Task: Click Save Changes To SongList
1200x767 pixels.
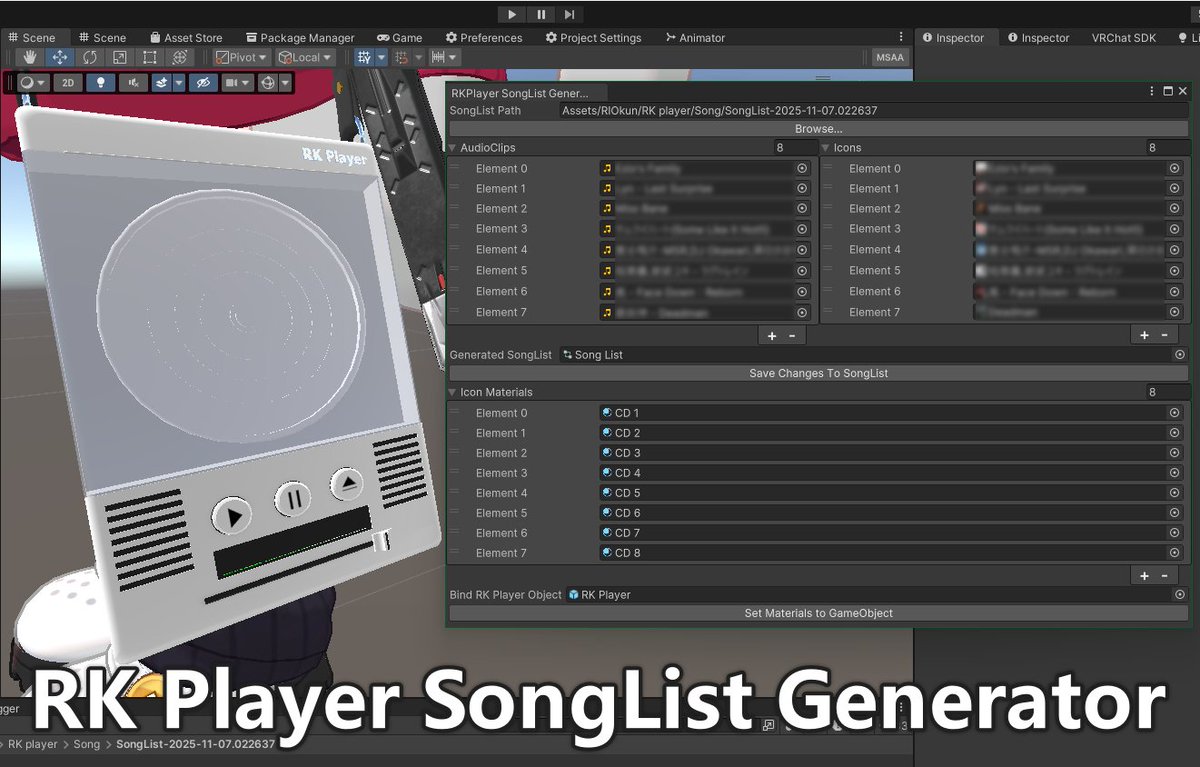Action: pyautogui.click(x=819, y=372)
